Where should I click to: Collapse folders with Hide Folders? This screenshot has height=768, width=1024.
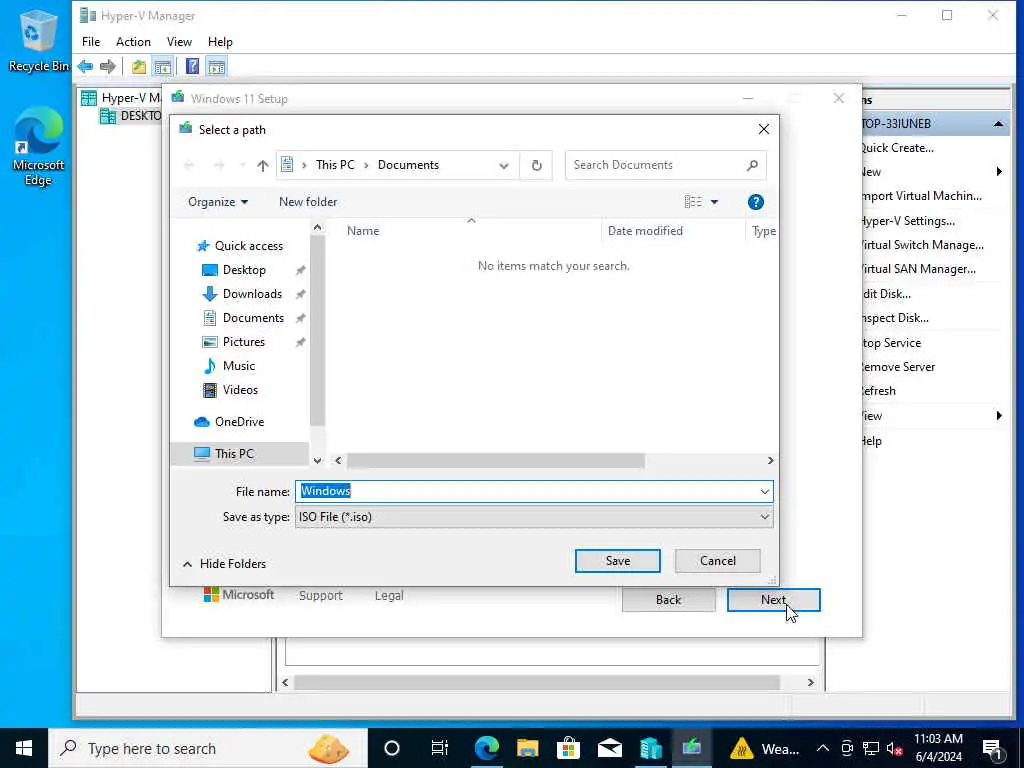coord(224,564)
